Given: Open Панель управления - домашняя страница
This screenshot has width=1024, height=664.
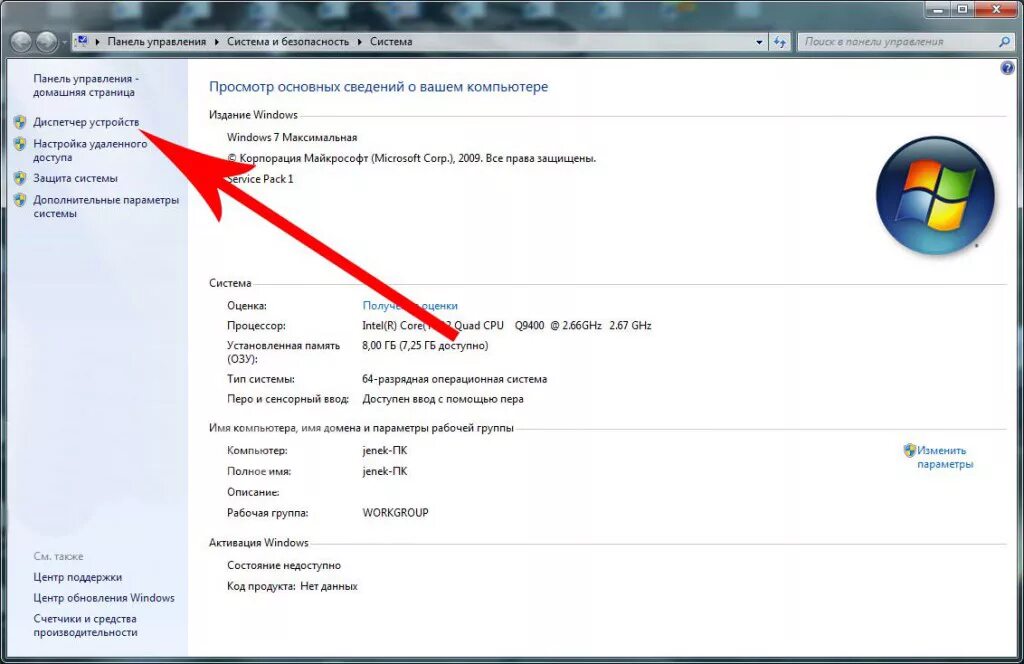Looking at the screenshot, I should pyautogui.click(x=86, y=86).
